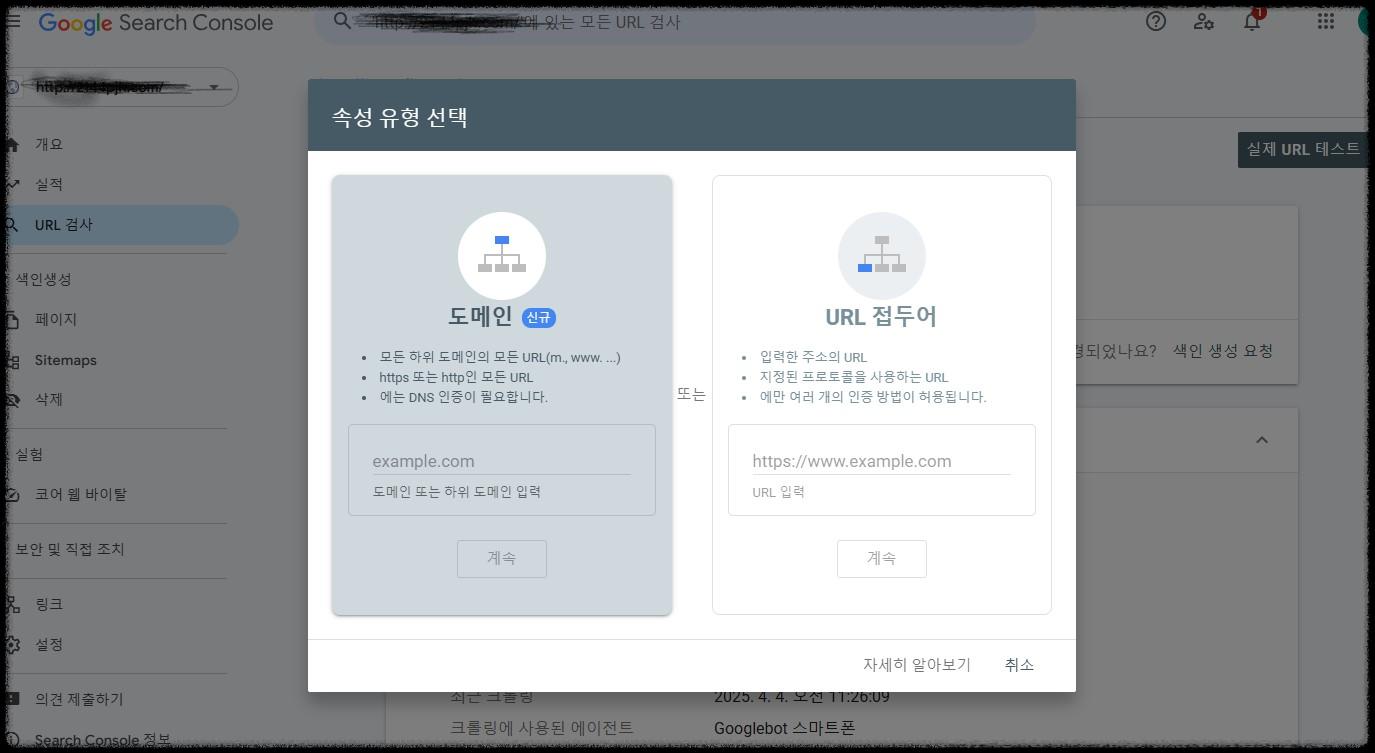Click the URL 검사 magnifier icon in sidebar
1375x753 pixels.
(11, 225)
